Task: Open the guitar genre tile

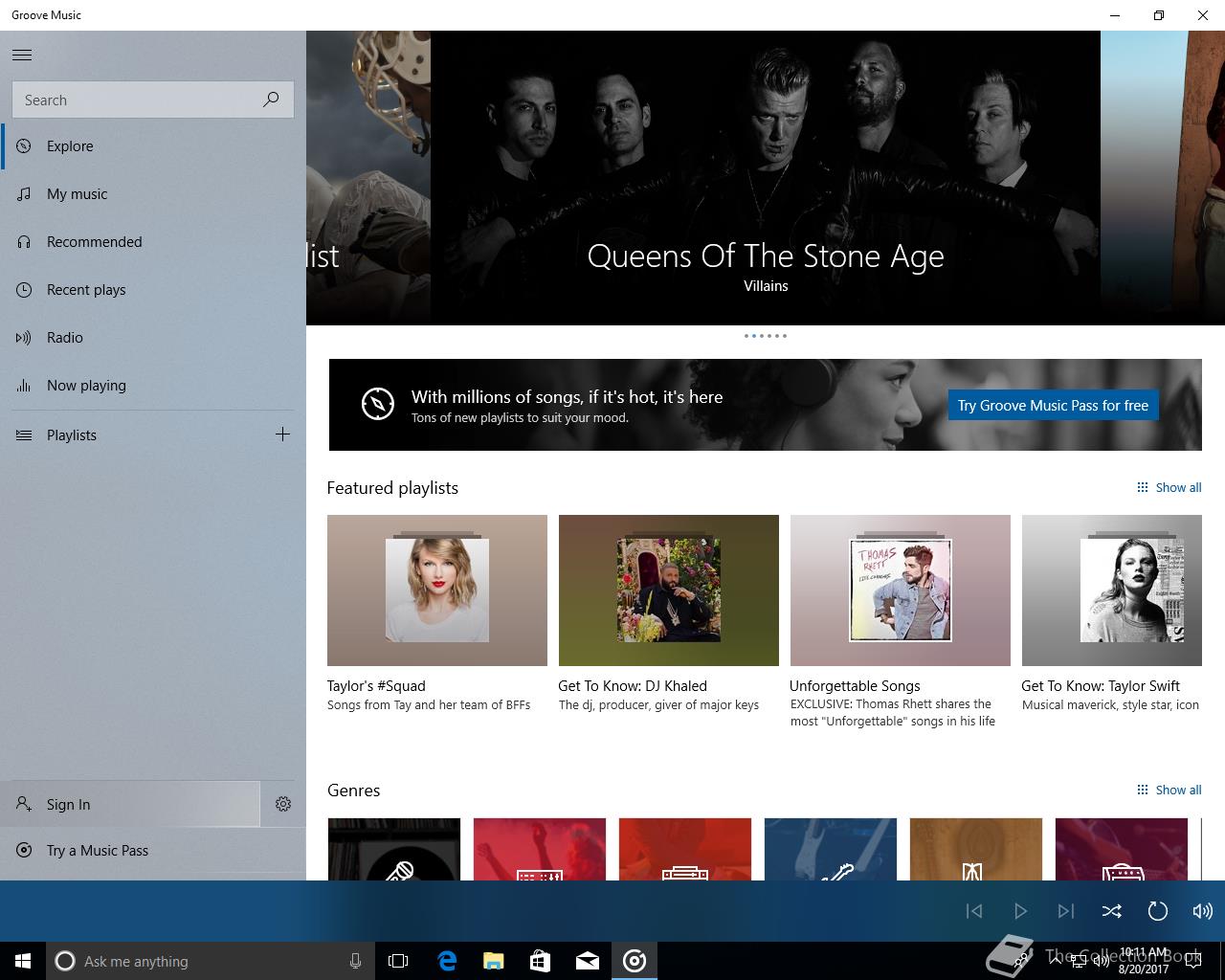Action: click(831, 849)
